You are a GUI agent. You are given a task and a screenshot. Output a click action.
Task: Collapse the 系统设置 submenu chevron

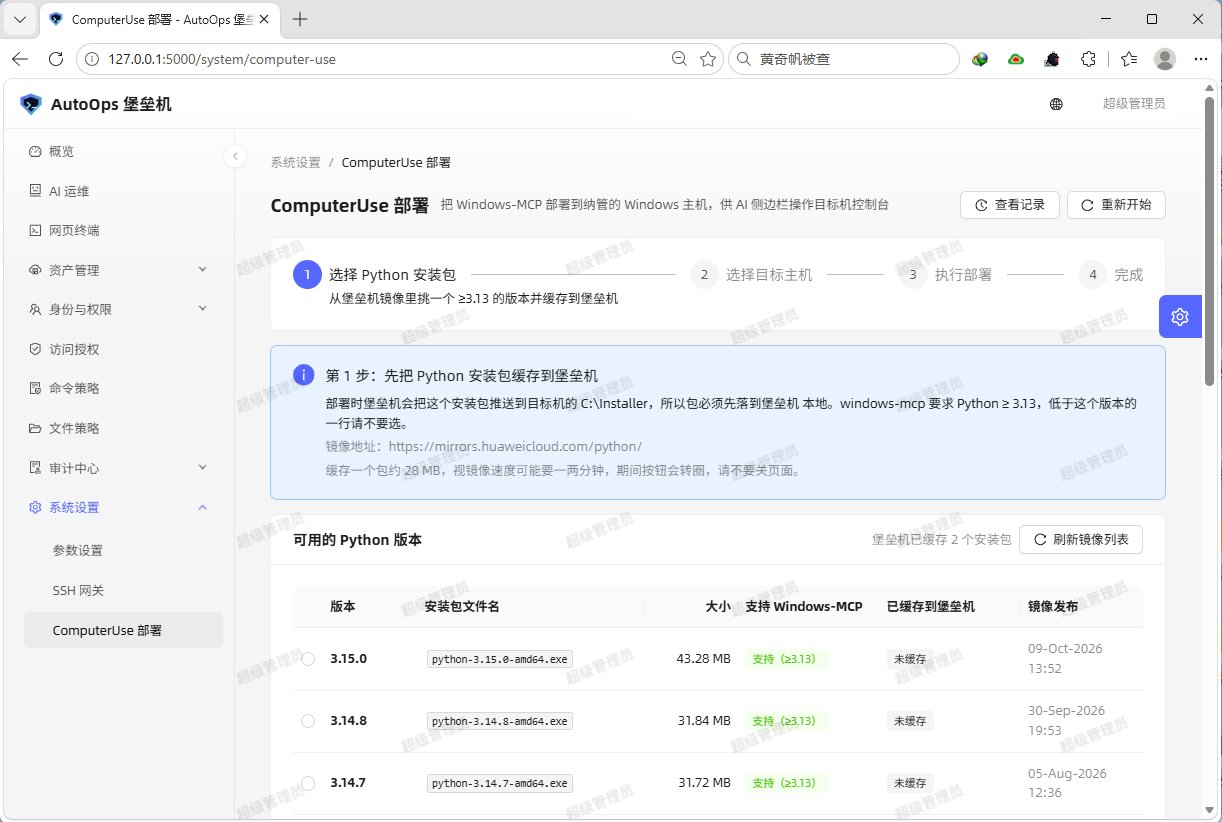click(203, 507)
